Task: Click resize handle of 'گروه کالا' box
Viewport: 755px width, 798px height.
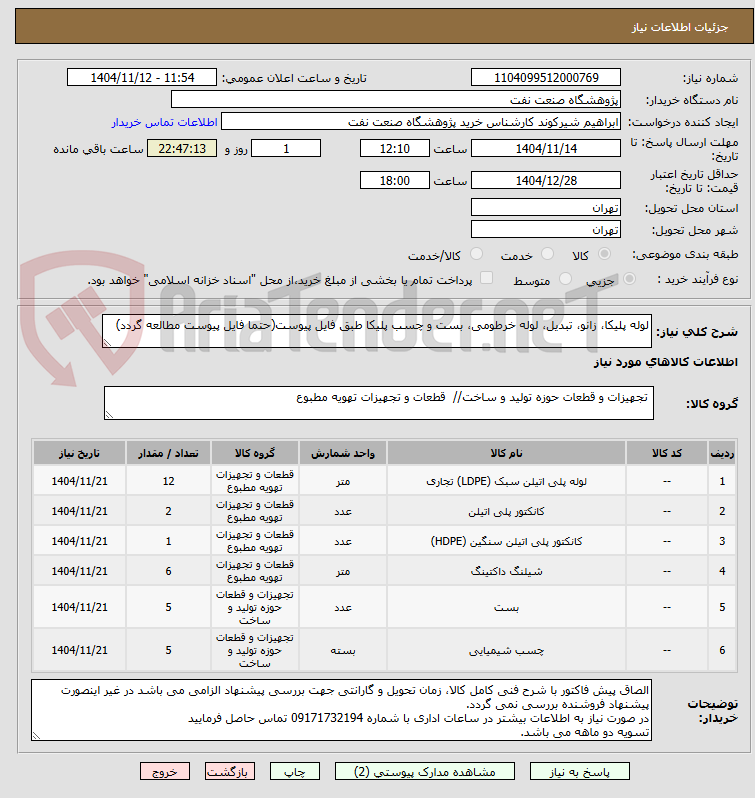Action: pyautogui.click(x=109, y=415)
